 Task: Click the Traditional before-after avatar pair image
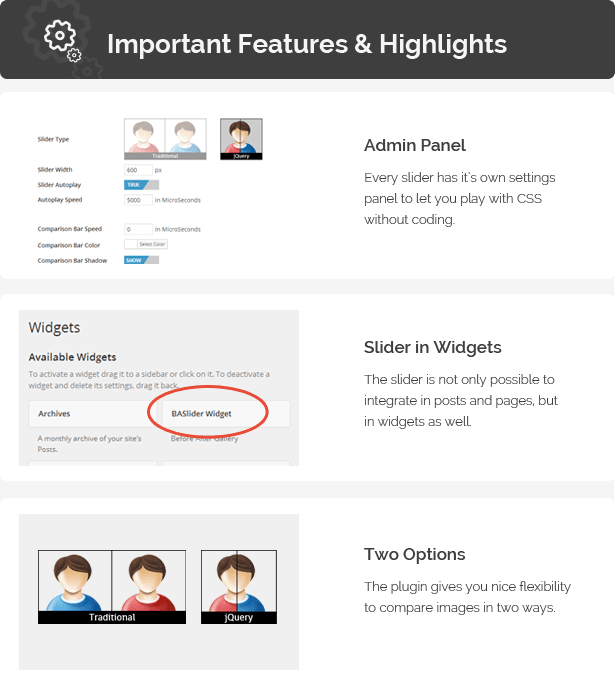(x=111, y=587)
